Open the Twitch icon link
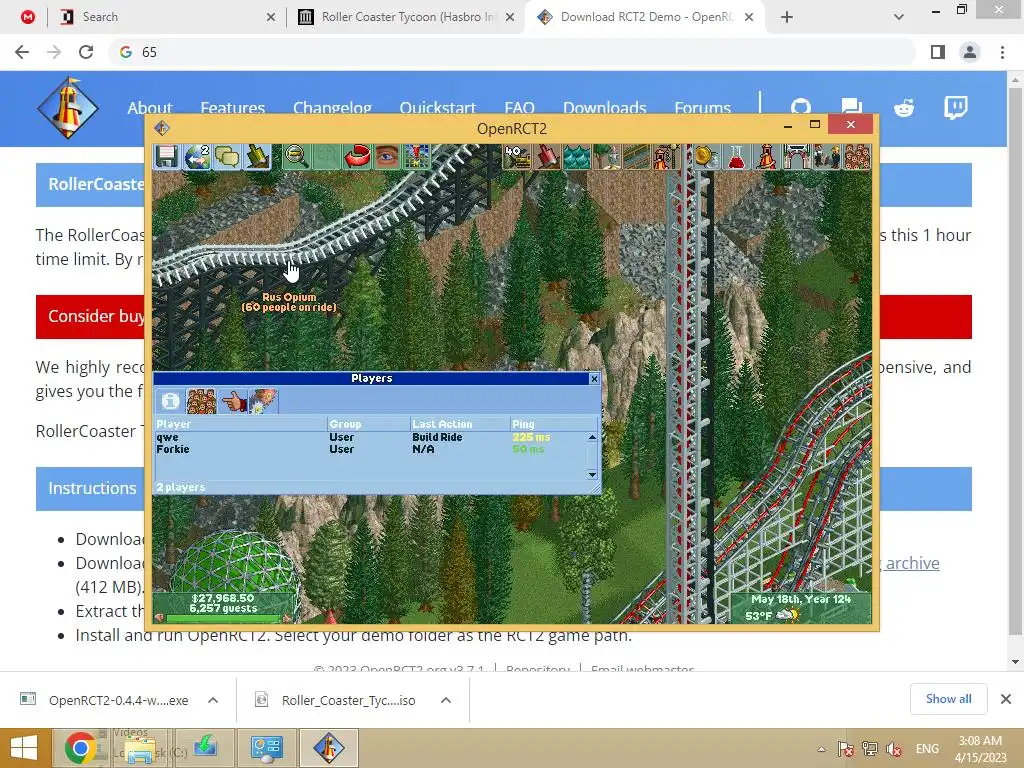 pyautogui.click(x=955, y=108)
